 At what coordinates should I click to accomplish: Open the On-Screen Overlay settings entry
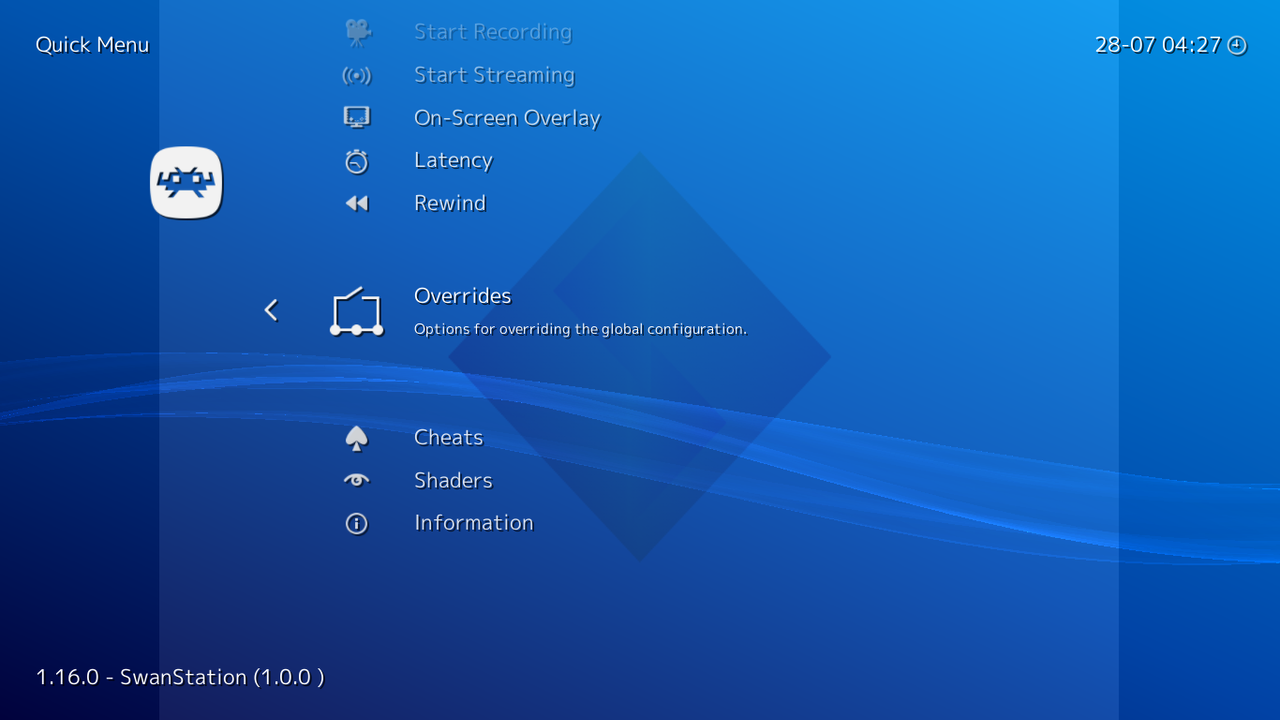pos(507,117)
